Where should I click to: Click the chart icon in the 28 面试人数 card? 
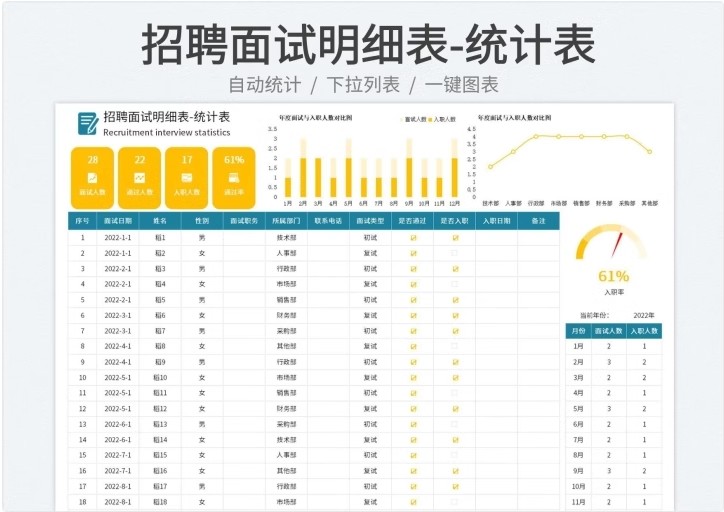[x=92, y=178]
